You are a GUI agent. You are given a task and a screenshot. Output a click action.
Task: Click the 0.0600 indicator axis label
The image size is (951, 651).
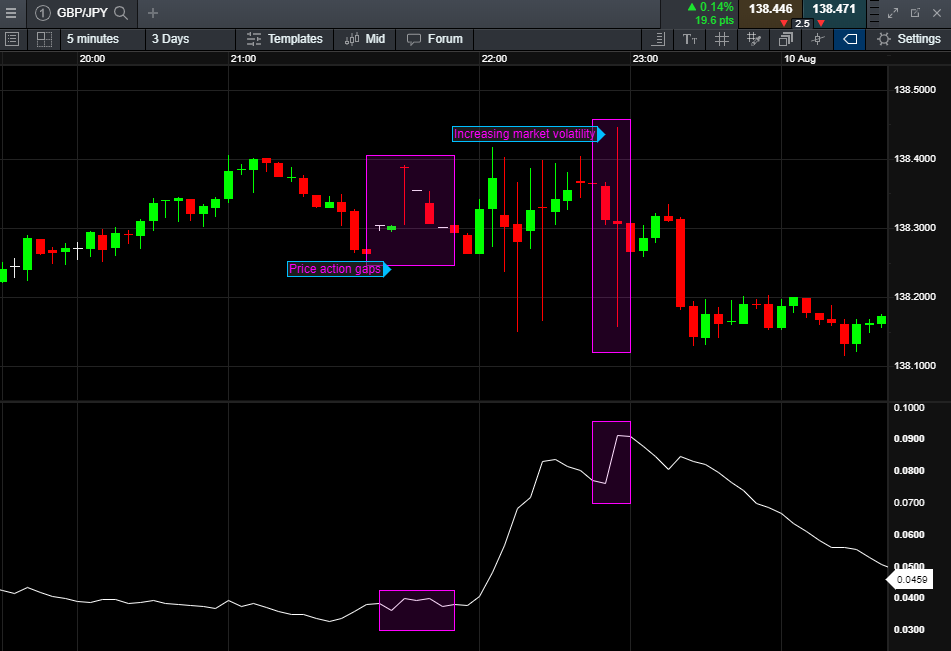coord(909,535)
